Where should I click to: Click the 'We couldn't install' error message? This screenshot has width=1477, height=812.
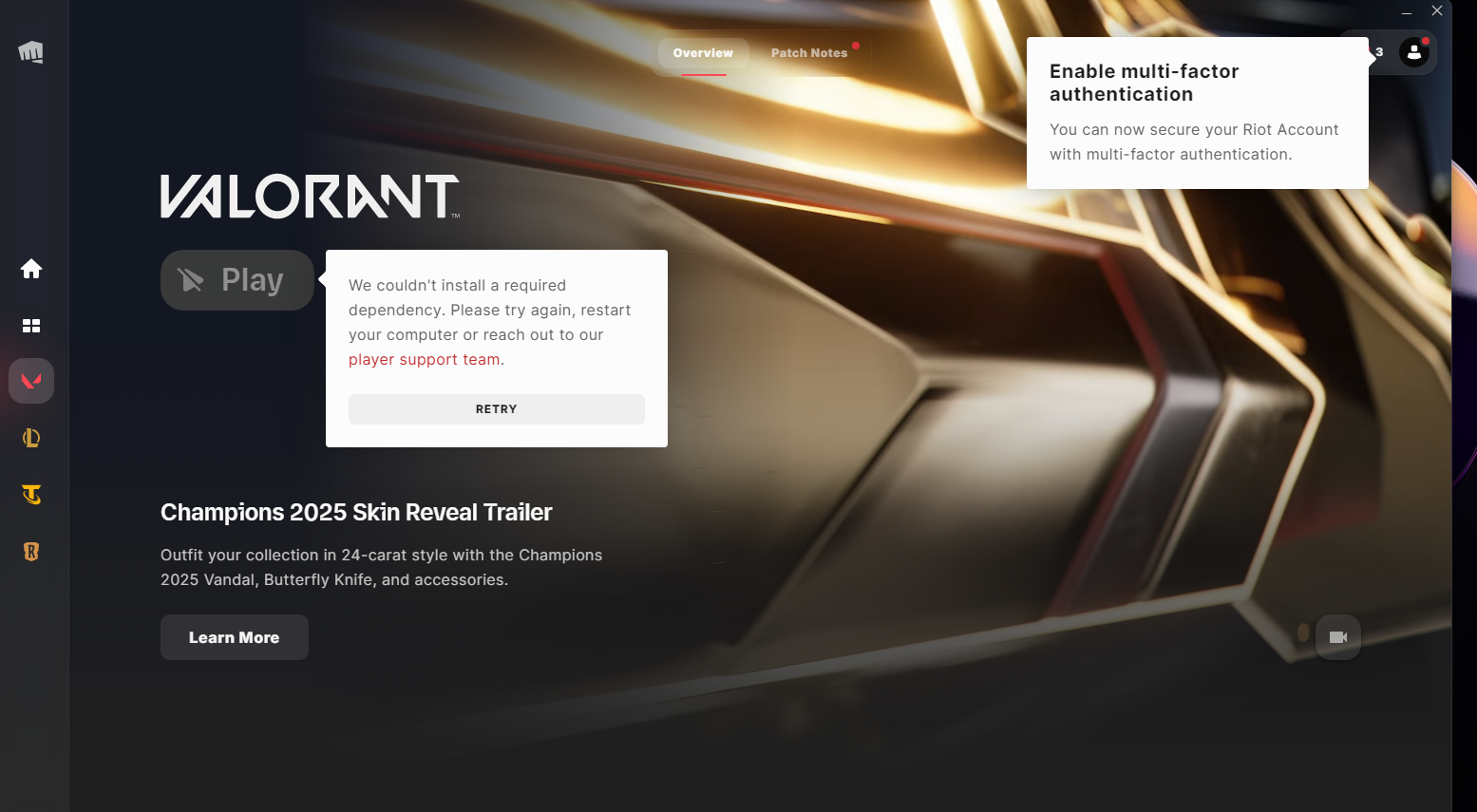pyautogui.click(x=490, y=322)
